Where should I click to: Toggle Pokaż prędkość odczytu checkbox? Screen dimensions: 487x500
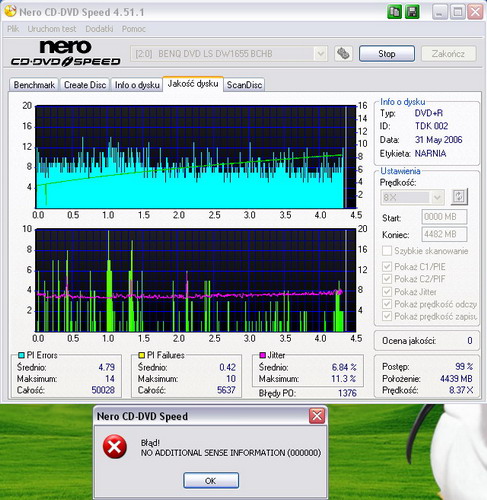(387, 304)
